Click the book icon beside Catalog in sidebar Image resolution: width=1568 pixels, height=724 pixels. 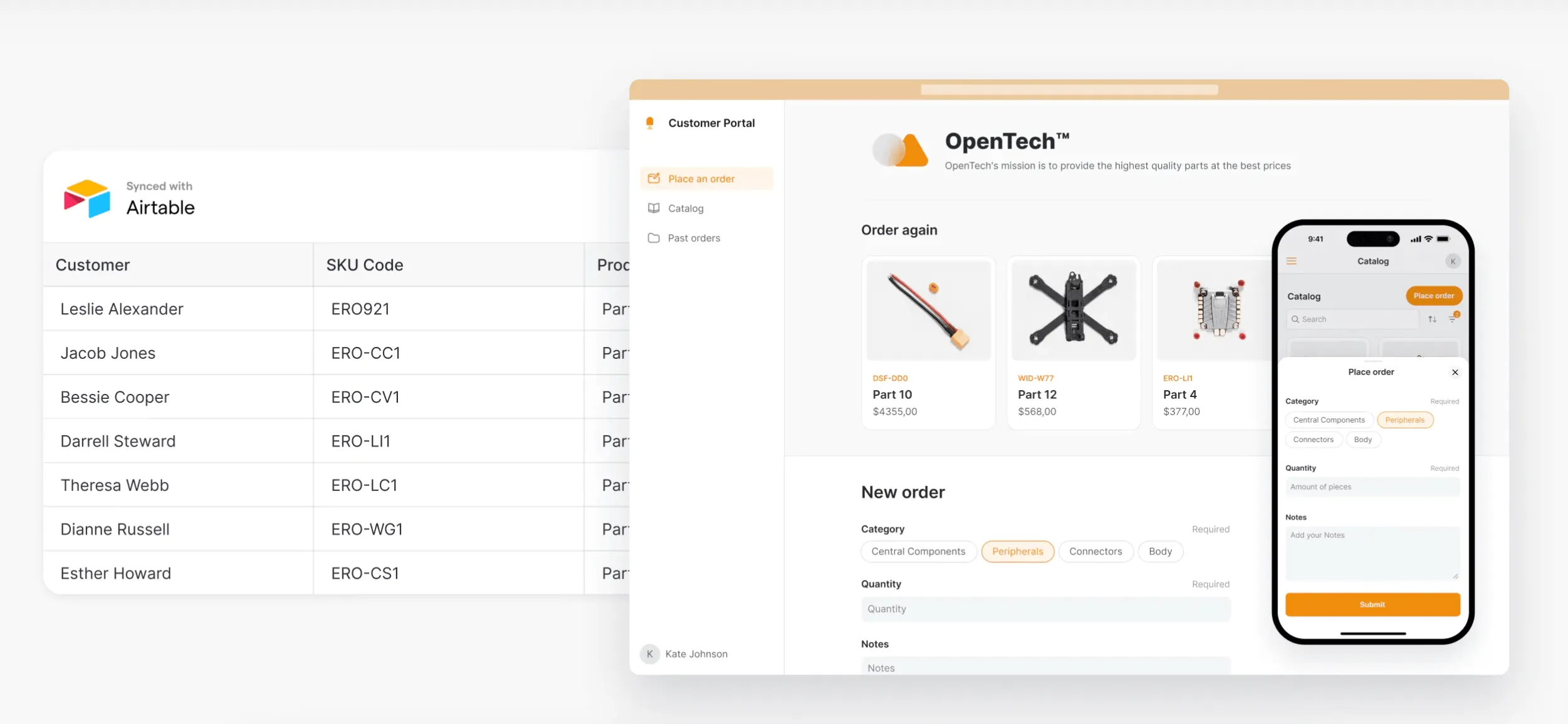click(654, 208)
